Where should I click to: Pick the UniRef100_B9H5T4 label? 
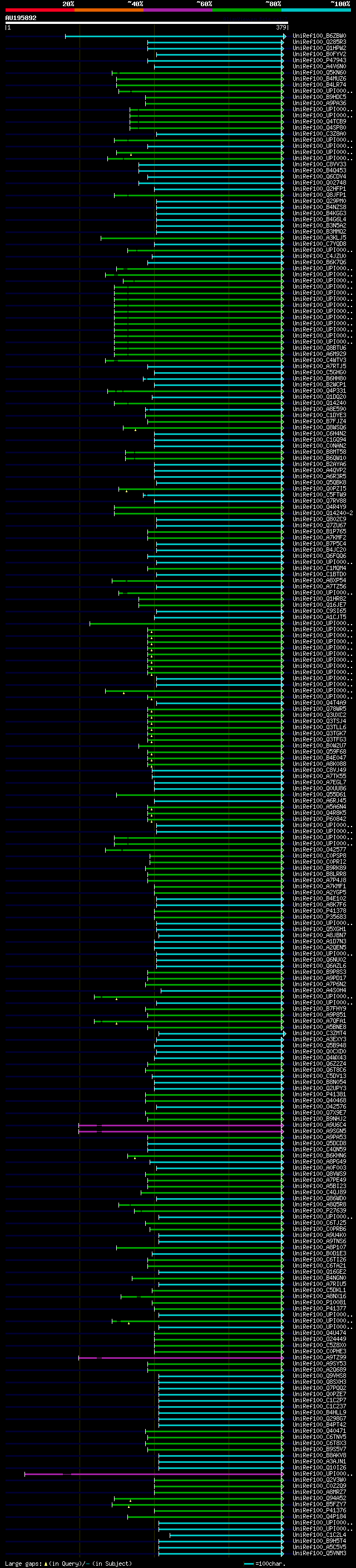click(319, 1541)
